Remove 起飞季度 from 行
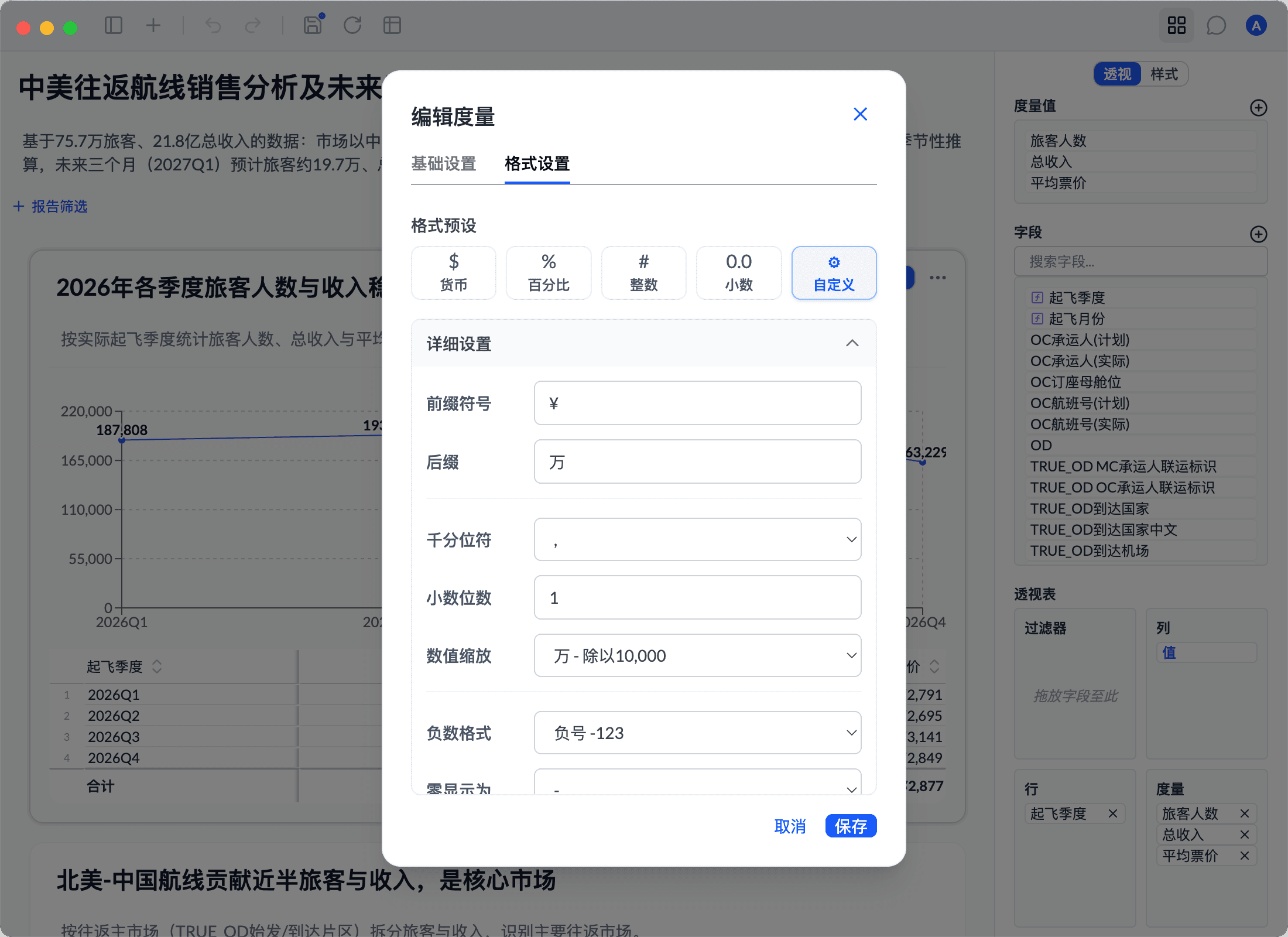The width and height of the screenshot is (1288, 937). [1113, 813]
